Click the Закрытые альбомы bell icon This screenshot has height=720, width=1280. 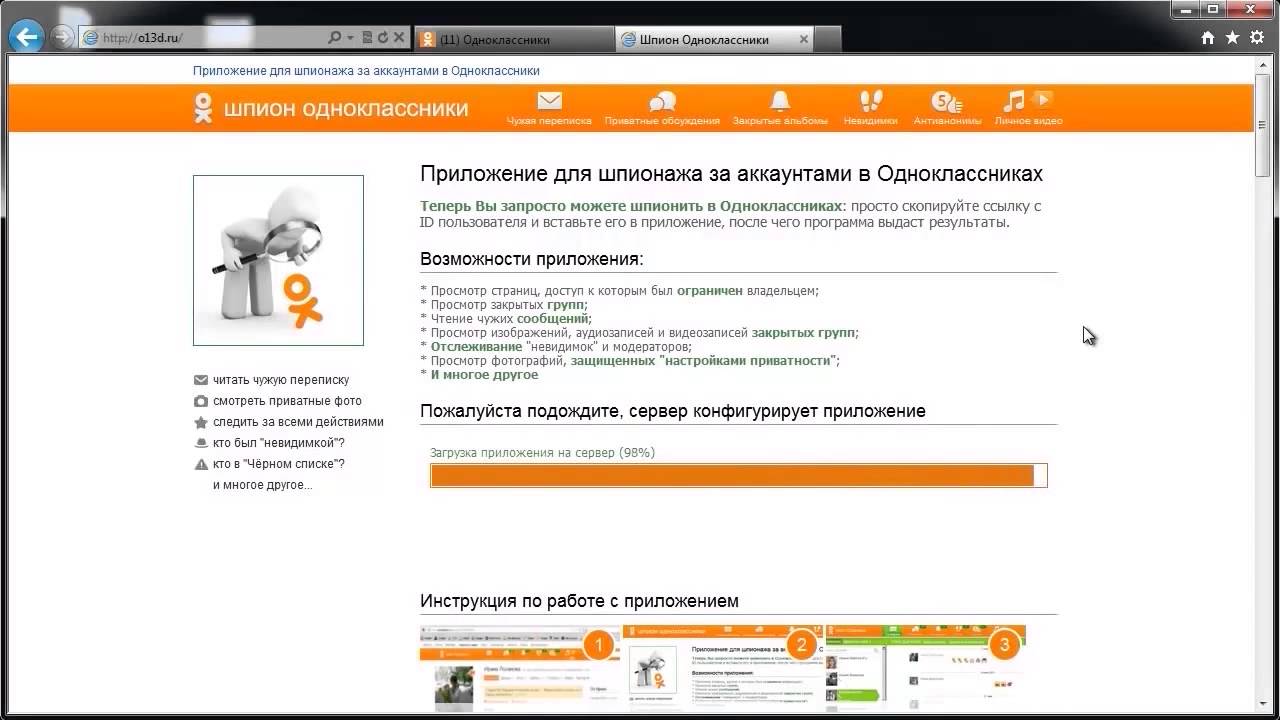[780, 100]
